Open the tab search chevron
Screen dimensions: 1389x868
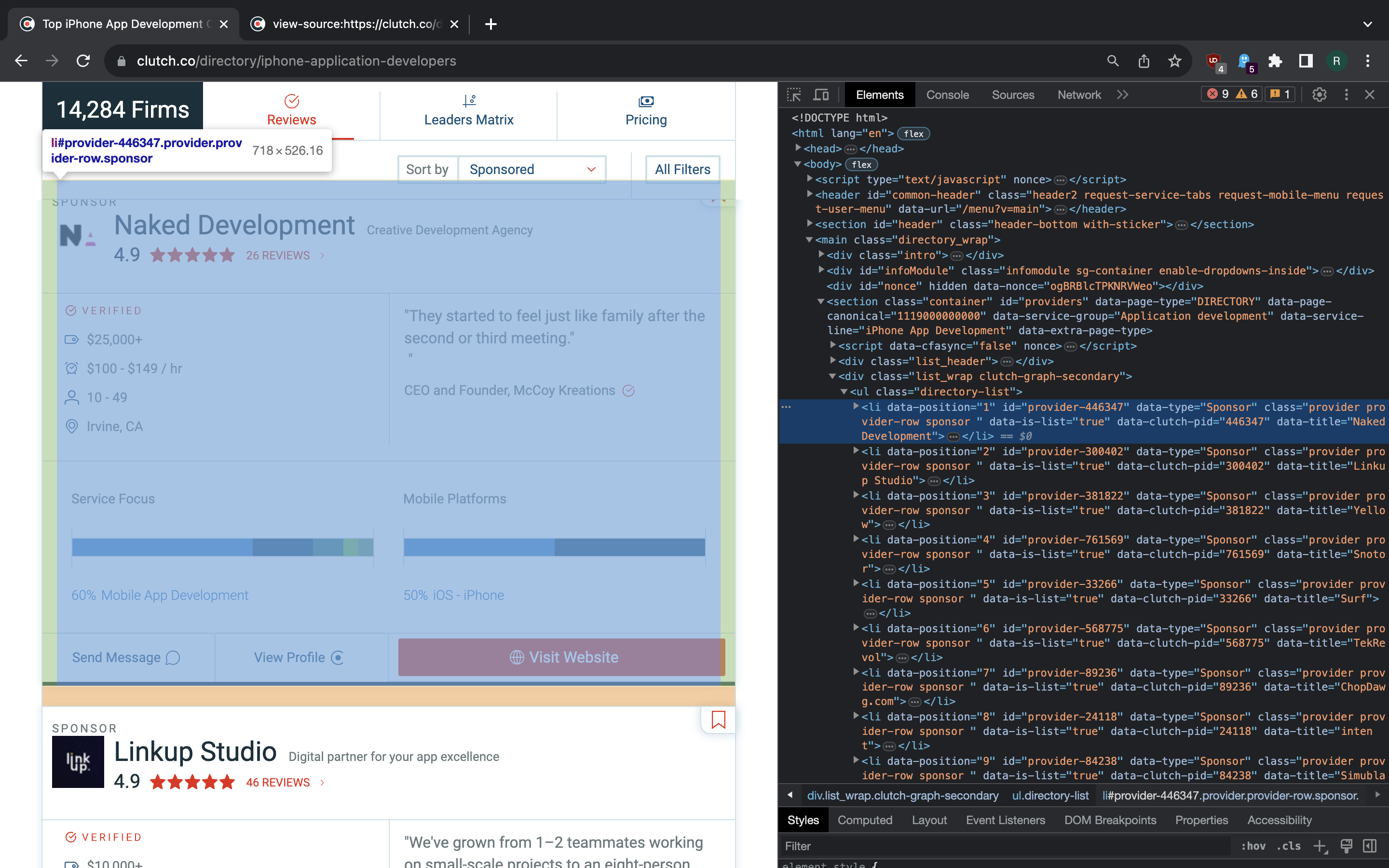1368,24
